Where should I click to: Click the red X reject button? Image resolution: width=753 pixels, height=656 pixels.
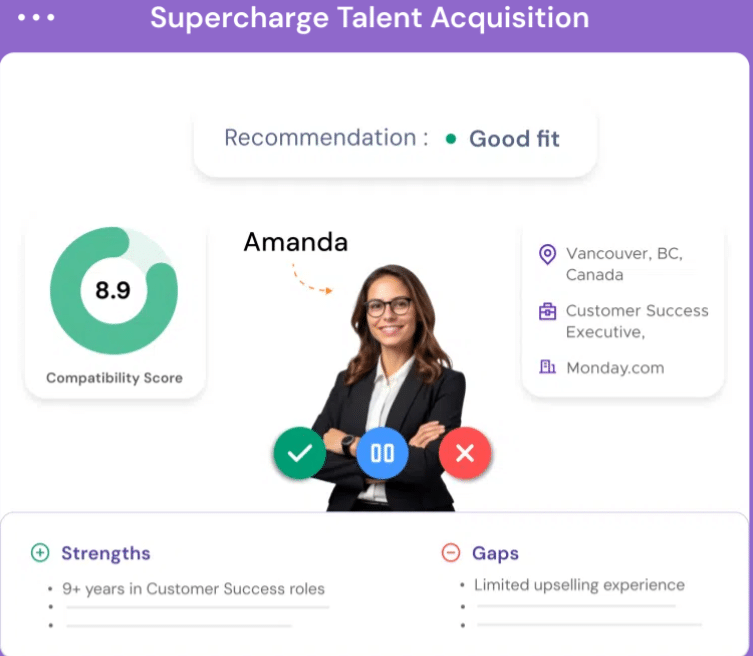(x=465, y=453)
